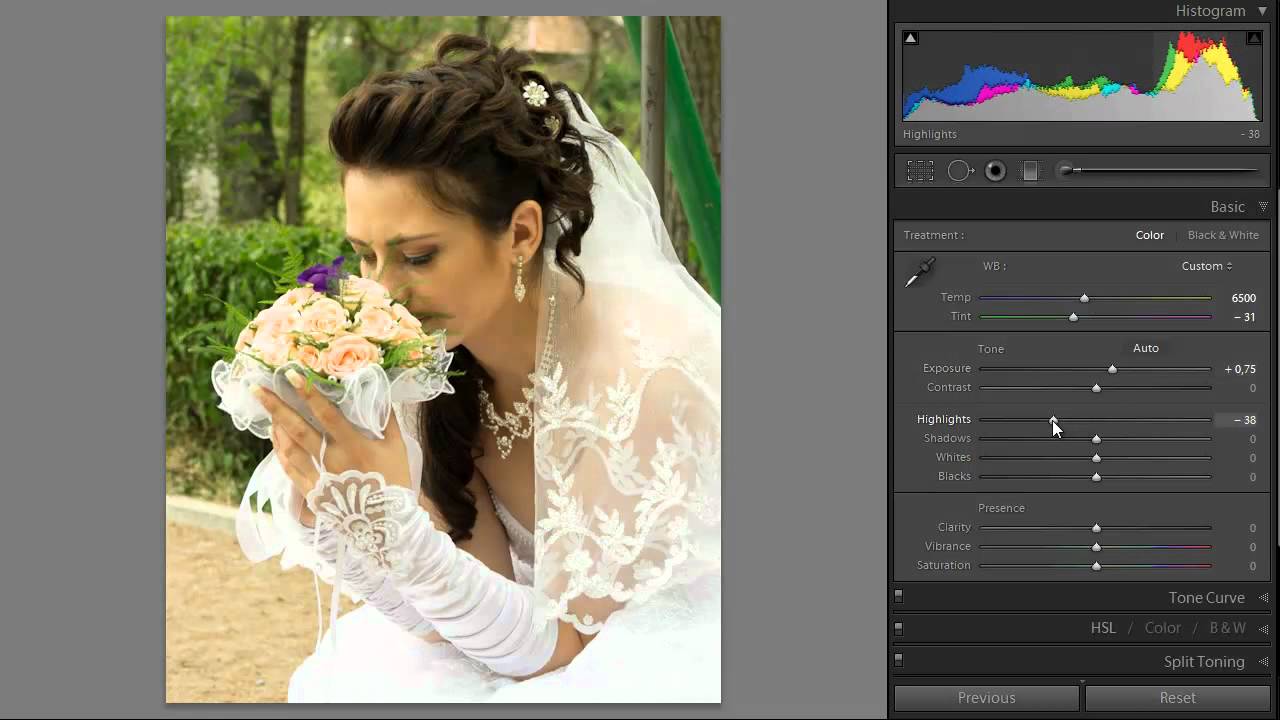The width and height of the screenshot is (1280, 720).
Task: Click the Exposure value +0,75
Action: click(1240, 369)
